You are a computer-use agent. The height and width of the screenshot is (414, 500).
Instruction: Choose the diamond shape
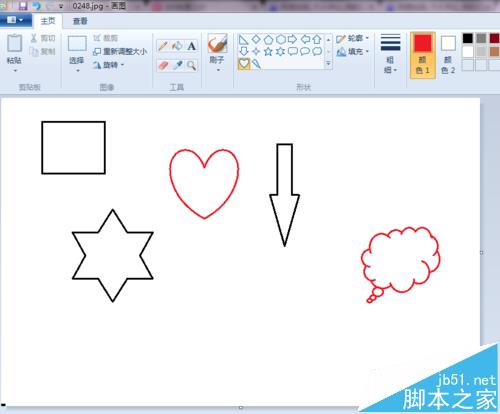point(256,39)
